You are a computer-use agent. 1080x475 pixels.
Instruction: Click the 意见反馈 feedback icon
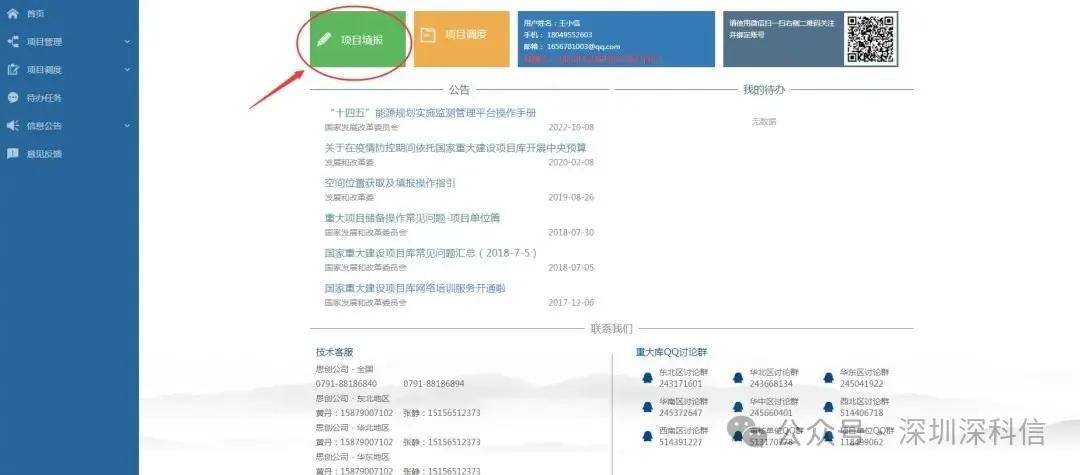tap(12, 154)
